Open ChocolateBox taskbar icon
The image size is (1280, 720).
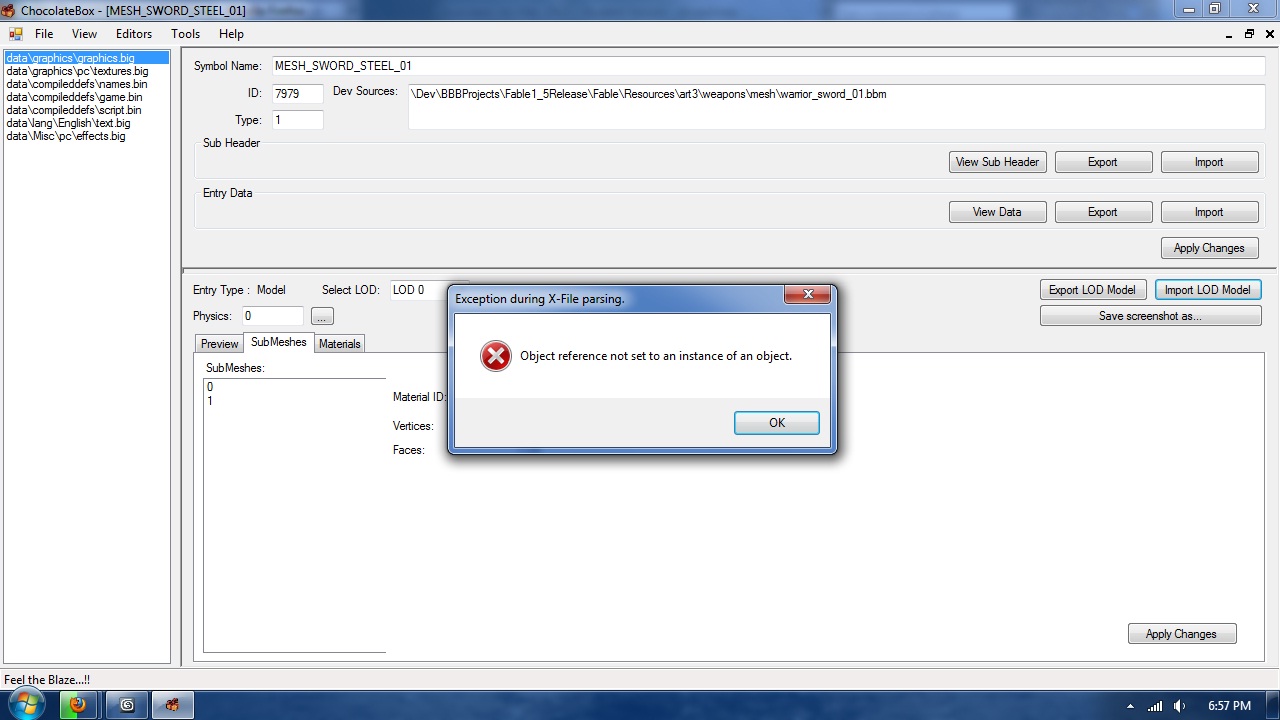(x=172, y=704)
